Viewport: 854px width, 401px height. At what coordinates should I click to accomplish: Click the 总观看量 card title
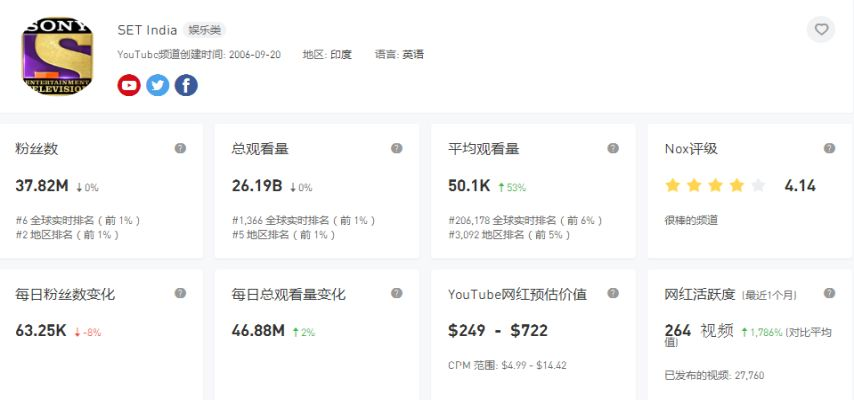click(x=260, y=149)
